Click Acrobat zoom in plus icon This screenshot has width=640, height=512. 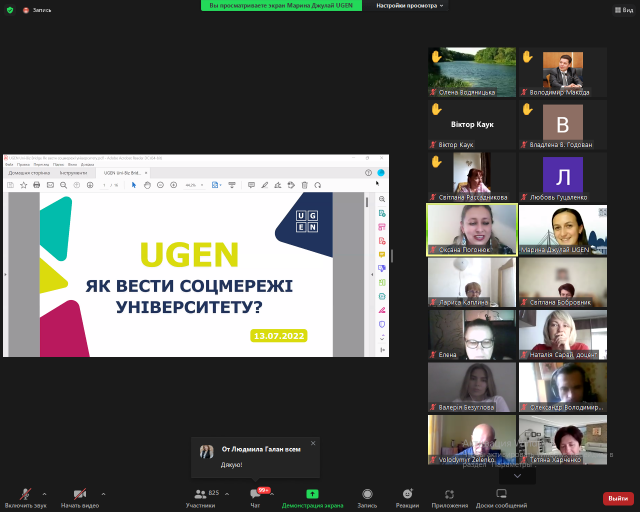click(173, 185)
